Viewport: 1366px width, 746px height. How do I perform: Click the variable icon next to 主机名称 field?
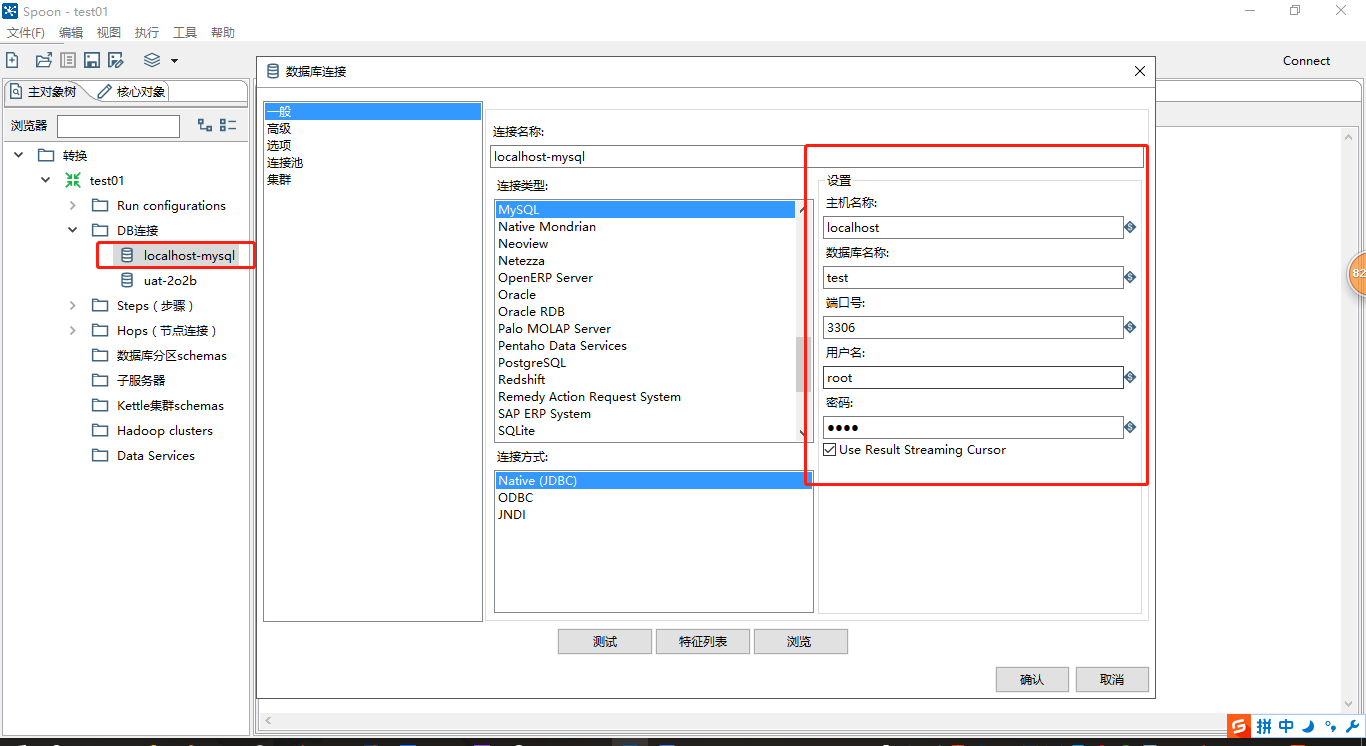(x=1130, y=227)
